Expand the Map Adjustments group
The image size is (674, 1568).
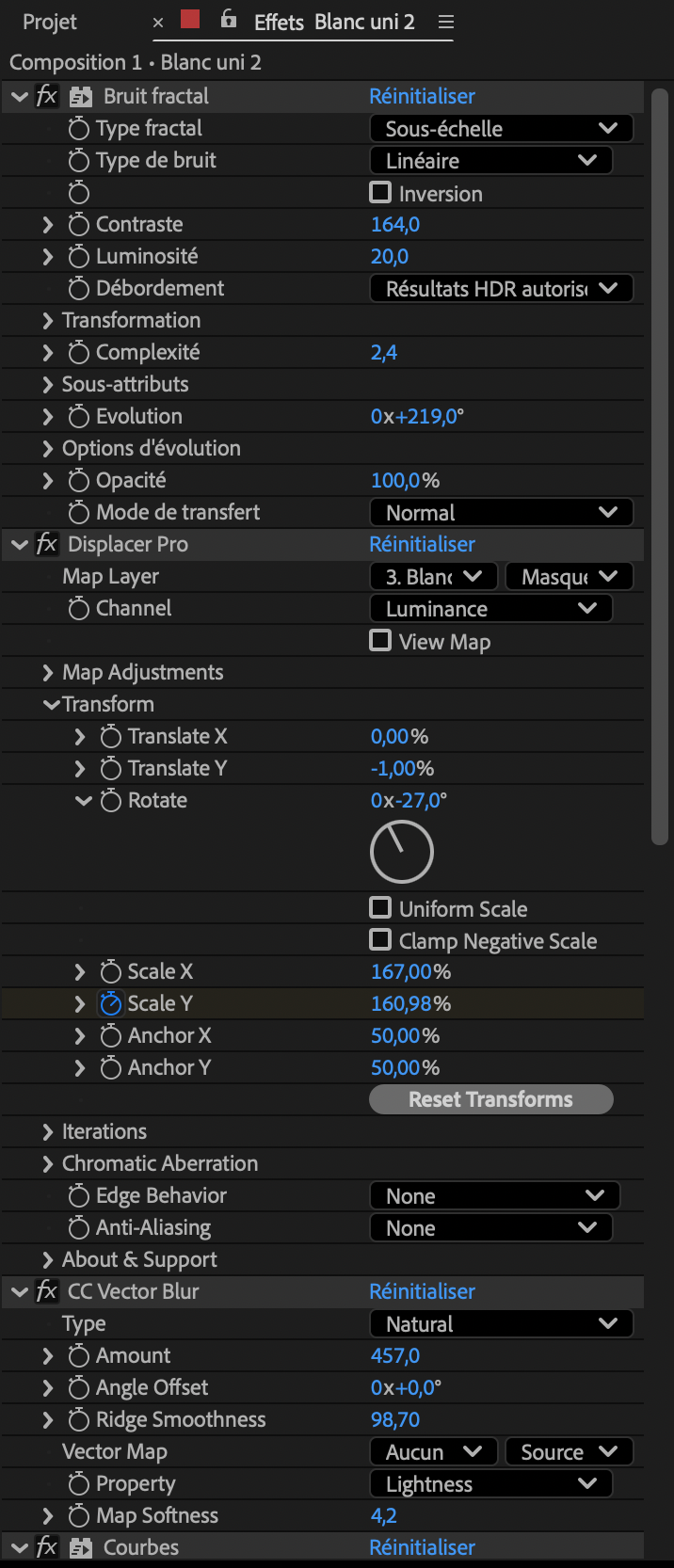tap(48, 673)
